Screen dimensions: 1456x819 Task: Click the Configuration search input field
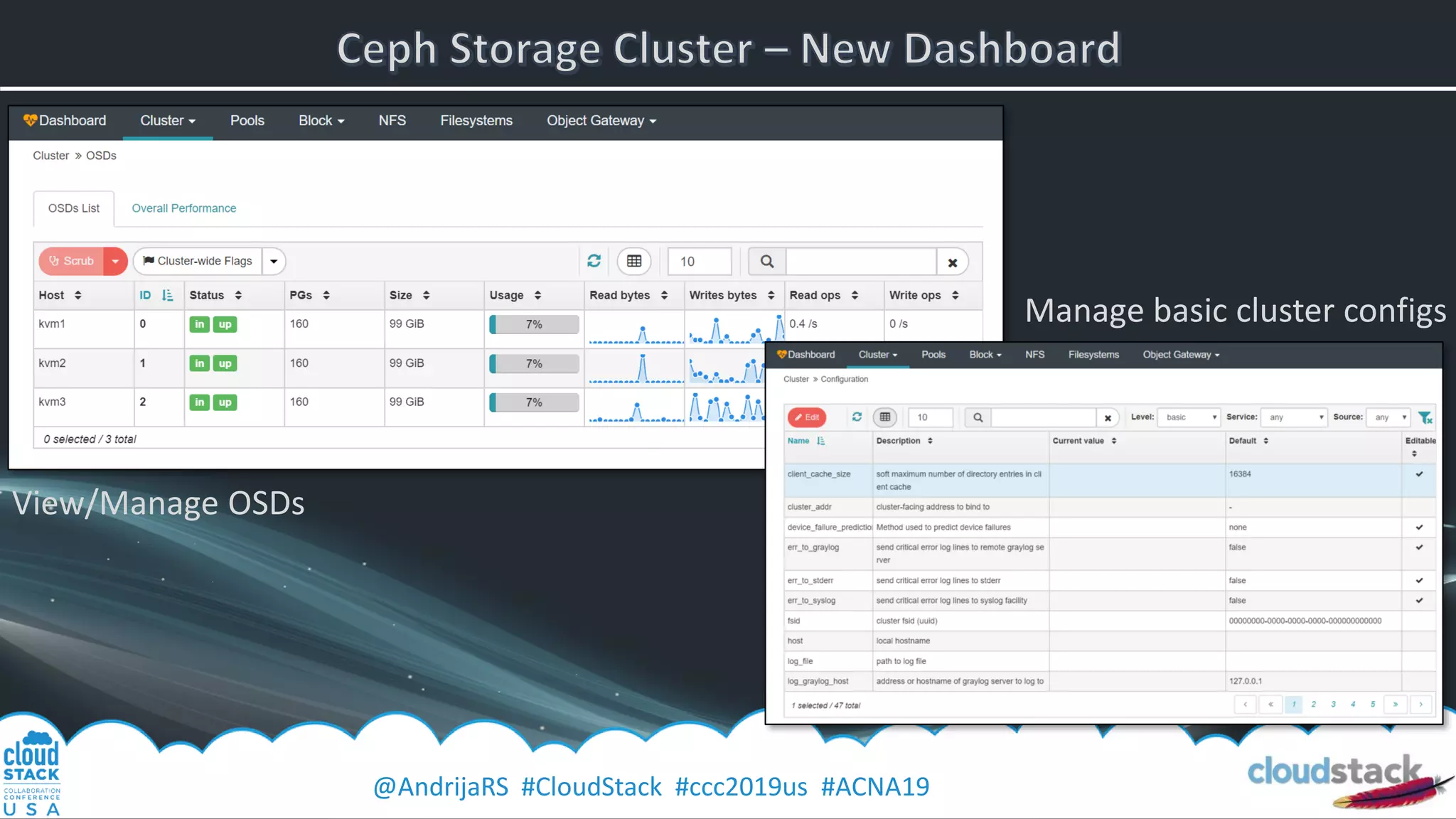[1044, 417]
